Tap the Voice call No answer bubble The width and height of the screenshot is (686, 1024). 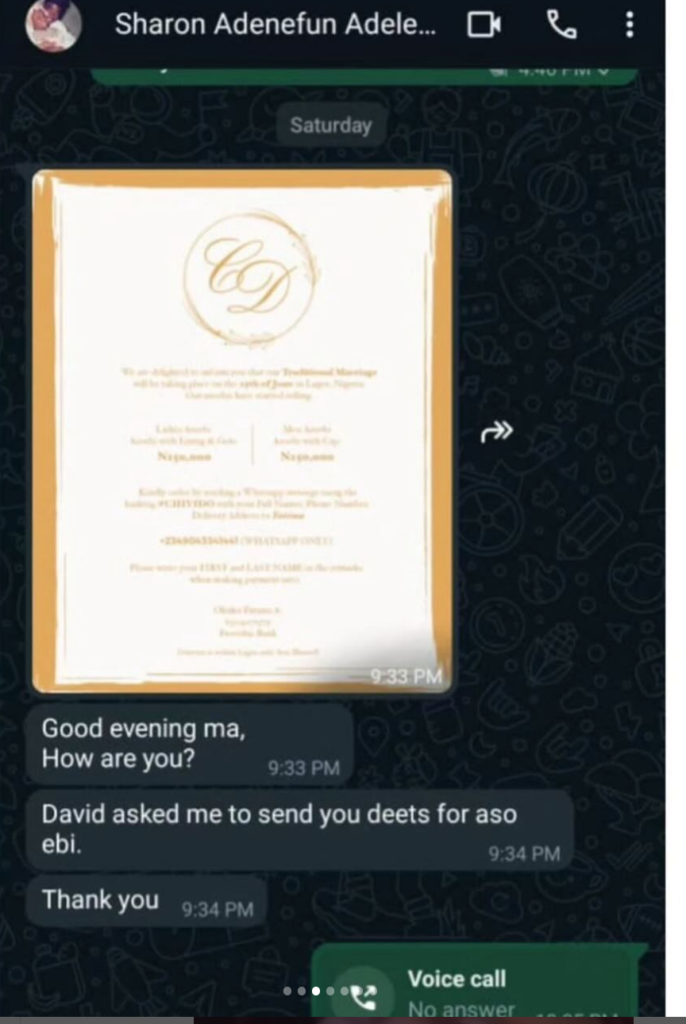pyautogui.click(x=477, y=983)
